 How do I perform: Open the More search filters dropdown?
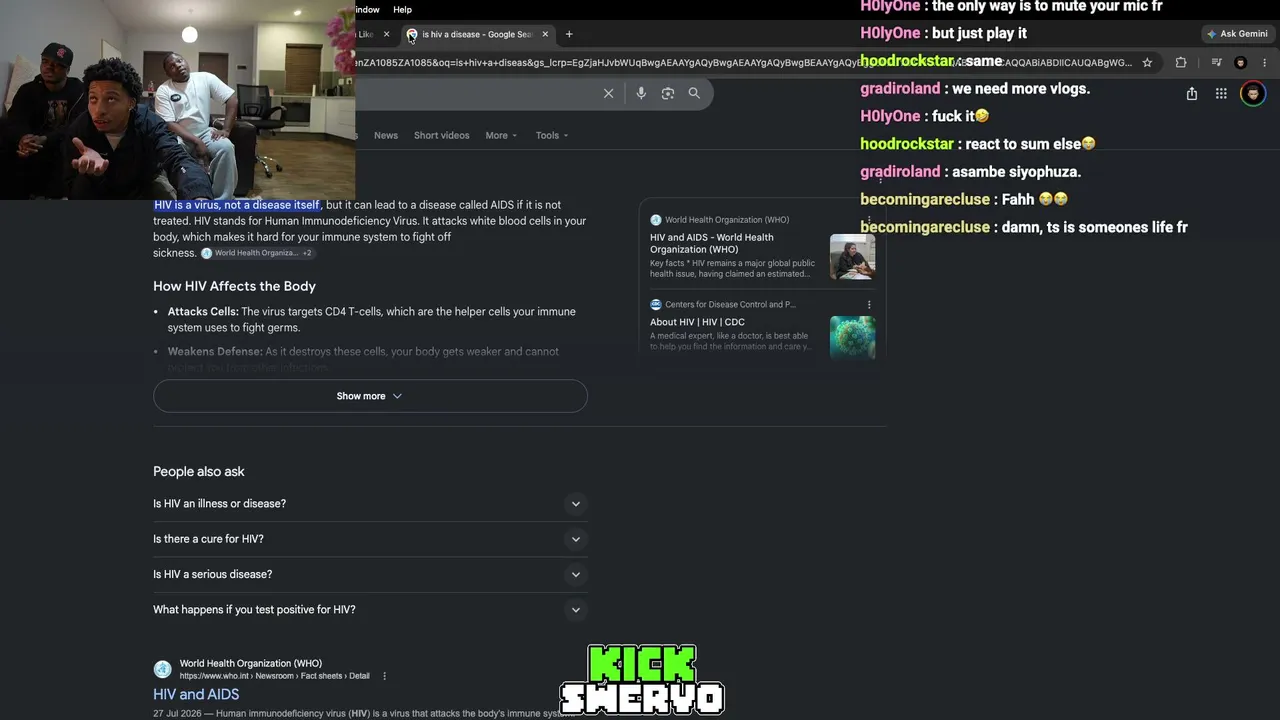[501, 135]
